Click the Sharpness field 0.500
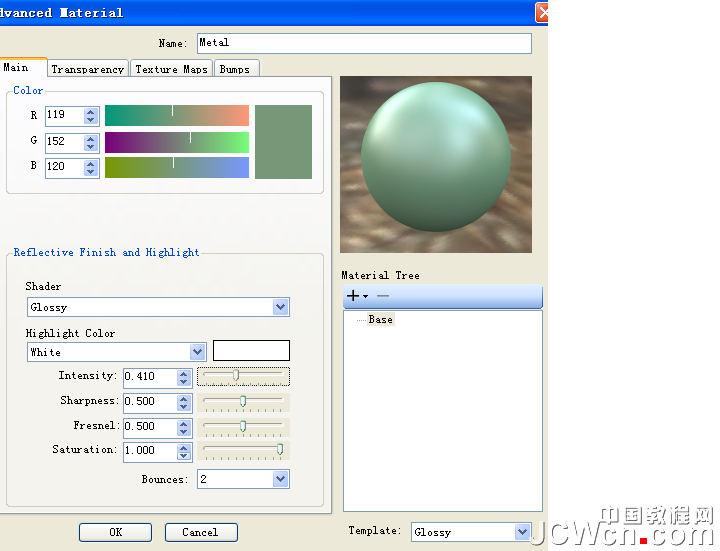 151,403
